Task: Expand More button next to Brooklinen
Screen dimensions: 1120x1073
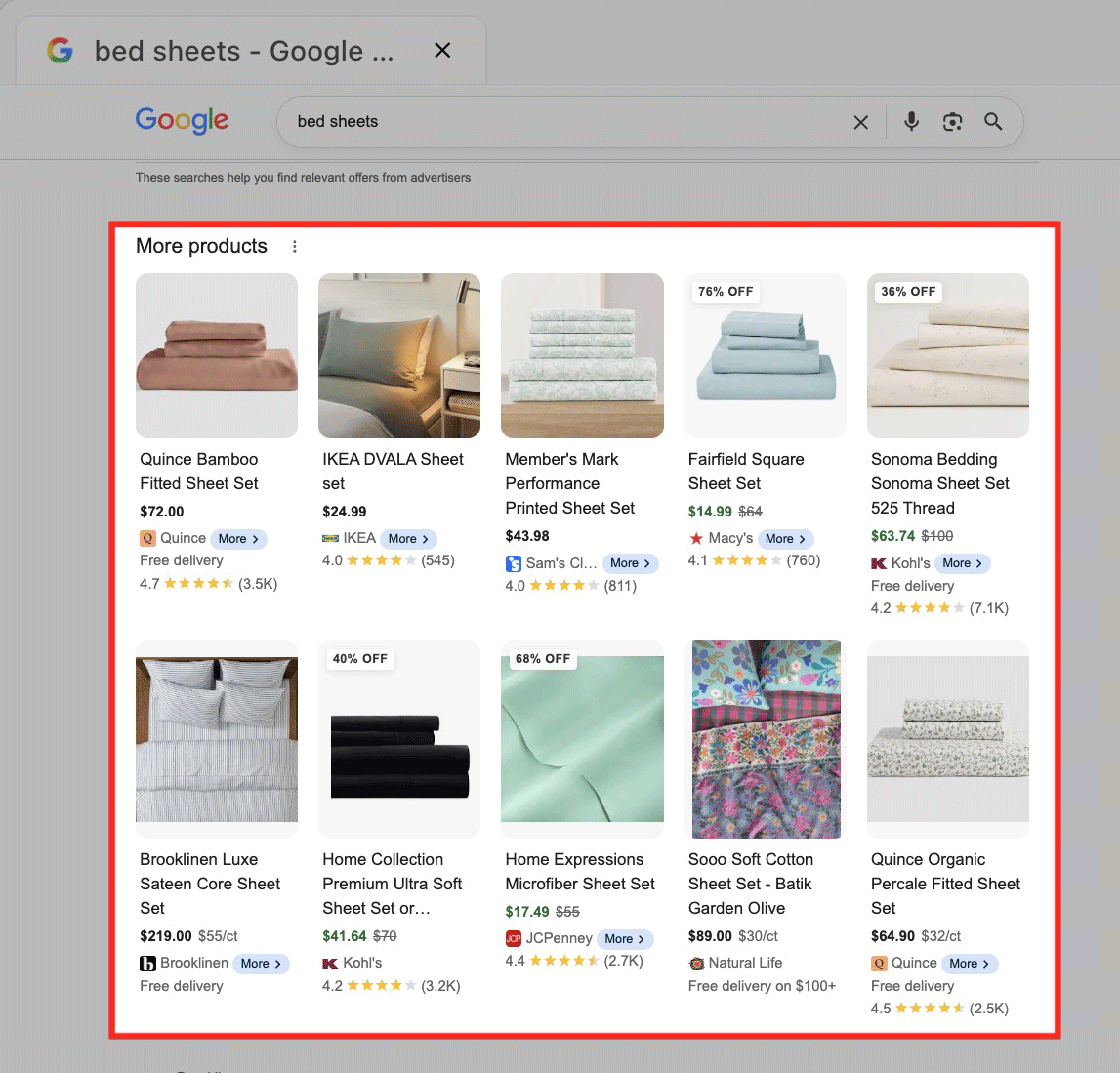Action: click(261, 963)
